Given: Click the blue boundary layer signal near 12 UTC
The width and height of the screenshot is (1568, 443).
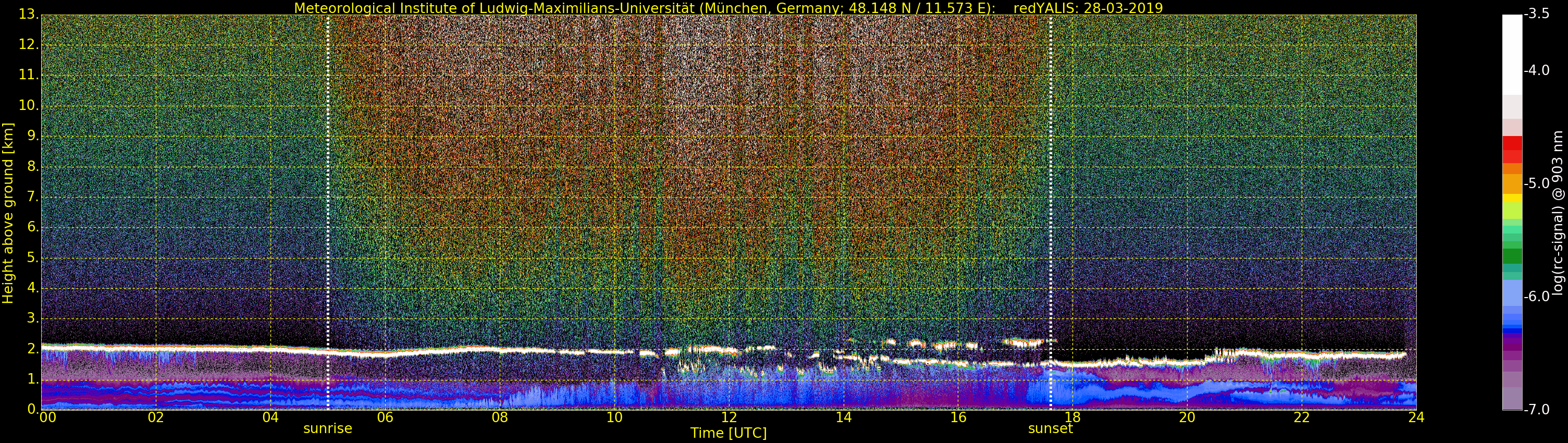Looking at the screenshot, I should [729, 389].
